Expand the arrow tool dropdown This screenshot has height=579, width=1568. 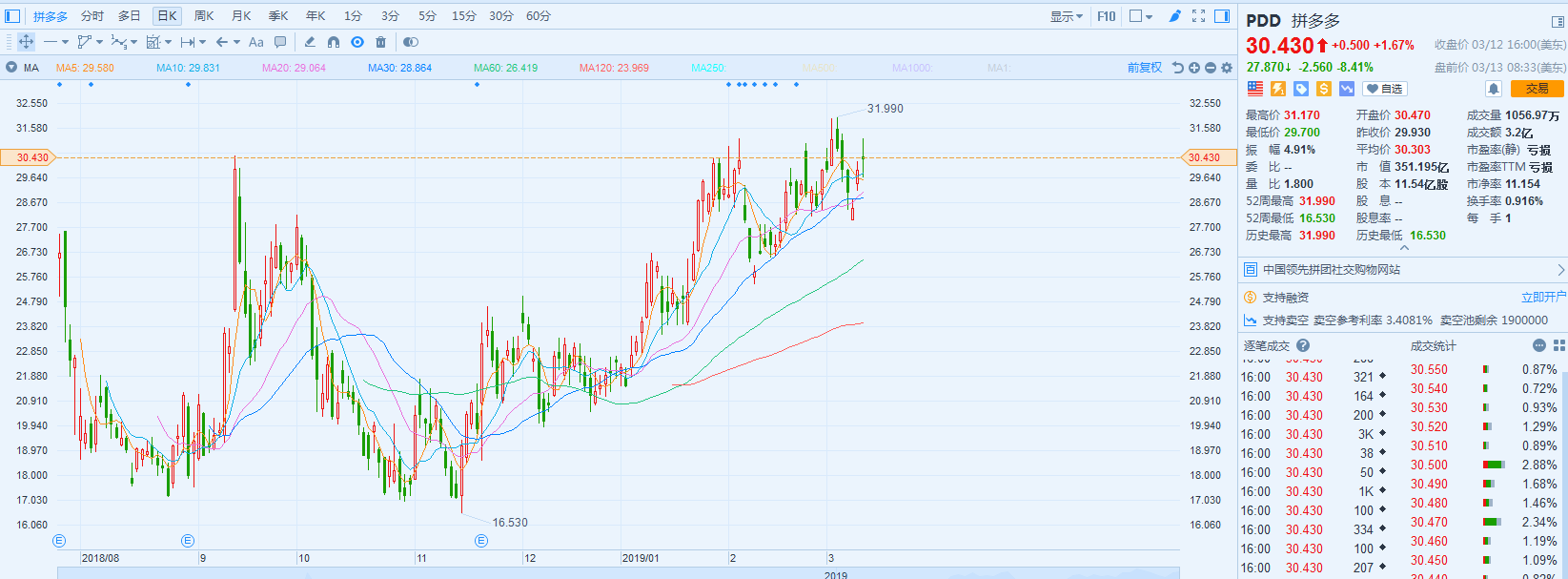[x=236, y=42]
